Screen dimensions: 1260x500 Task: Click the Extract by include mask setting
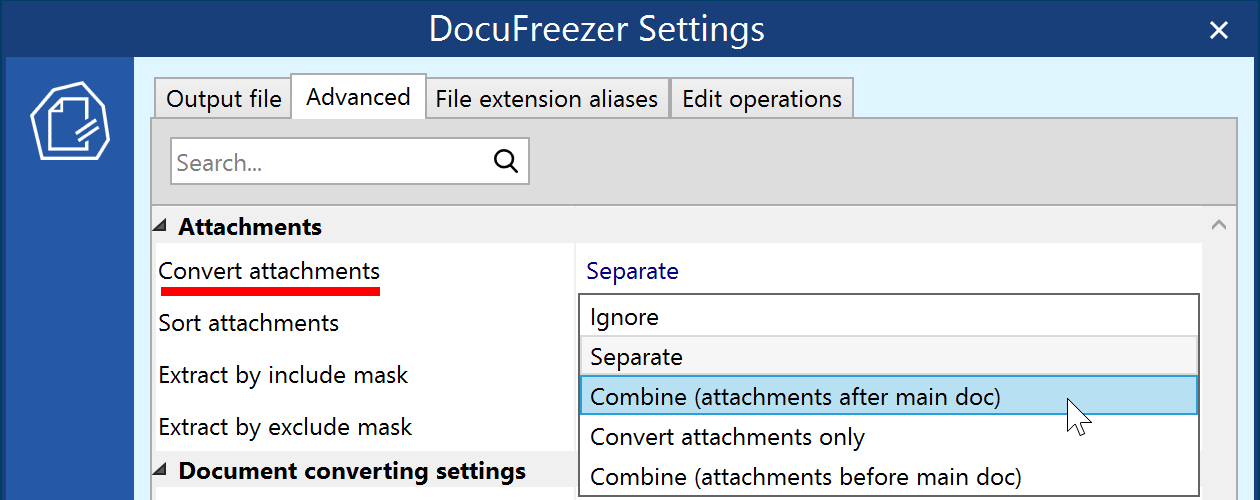[x=283, y=375]
